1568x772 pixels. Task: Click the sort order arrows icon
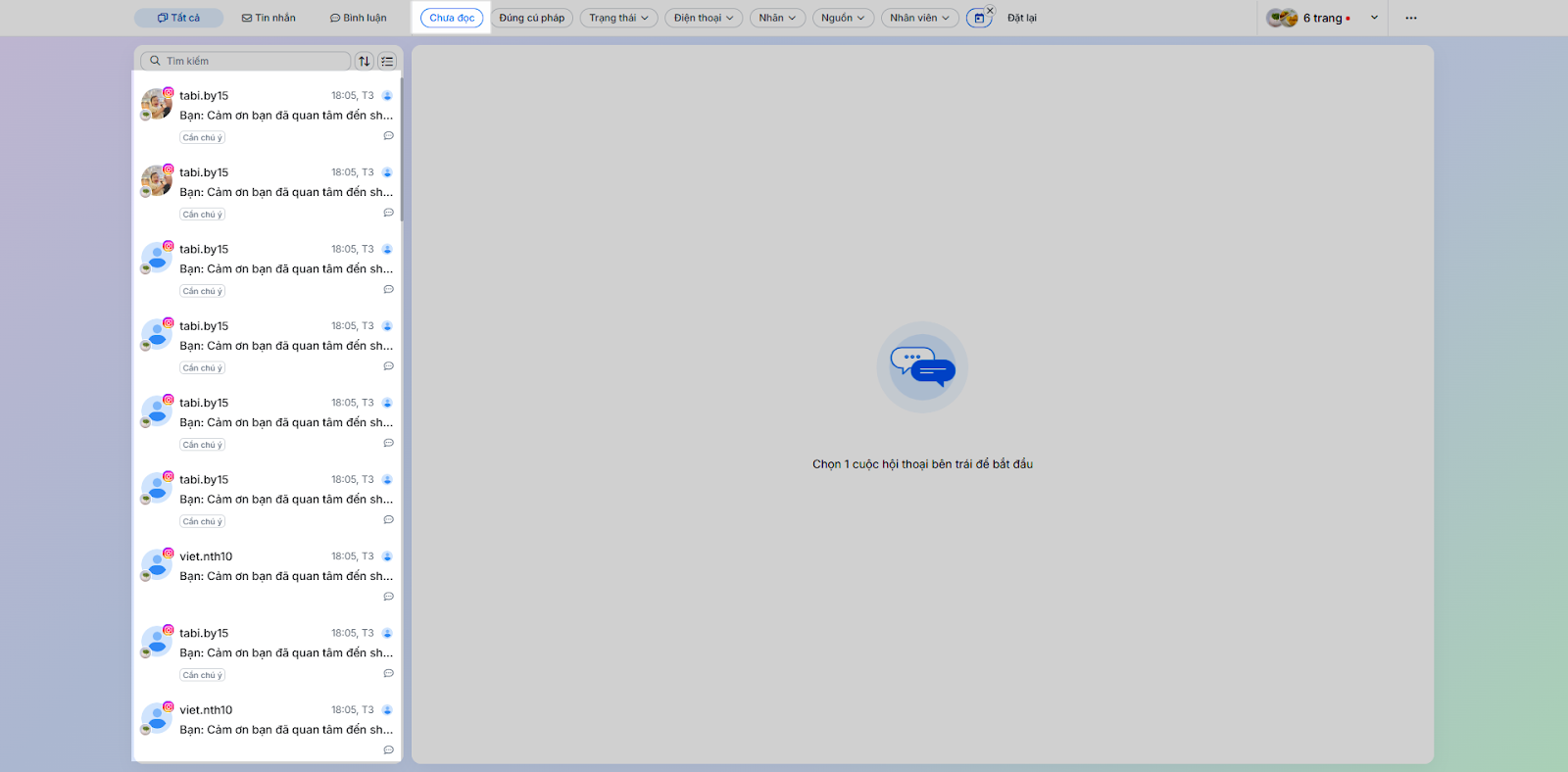(365, 61)
